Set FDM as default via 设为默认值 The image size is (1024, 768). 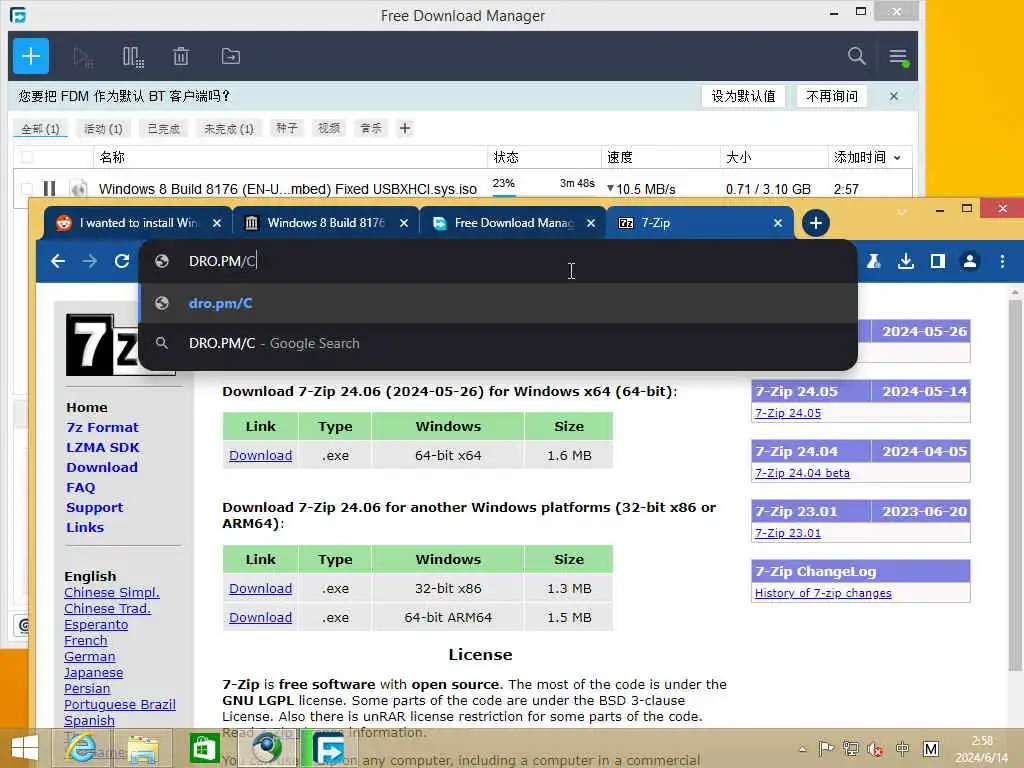[x=743, y=96]
